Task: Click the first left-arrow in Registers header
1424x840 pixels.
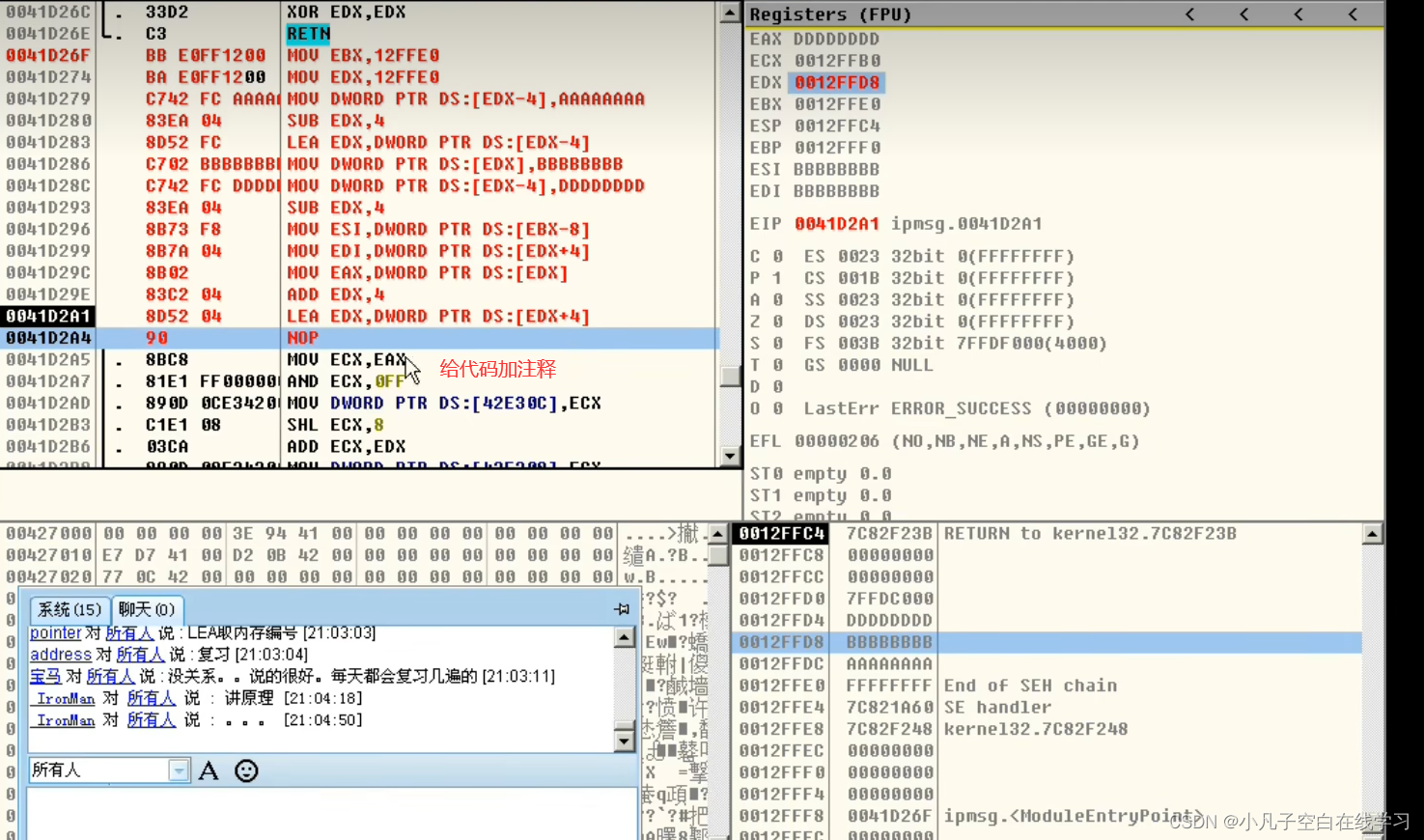Action: point(1189,14)
